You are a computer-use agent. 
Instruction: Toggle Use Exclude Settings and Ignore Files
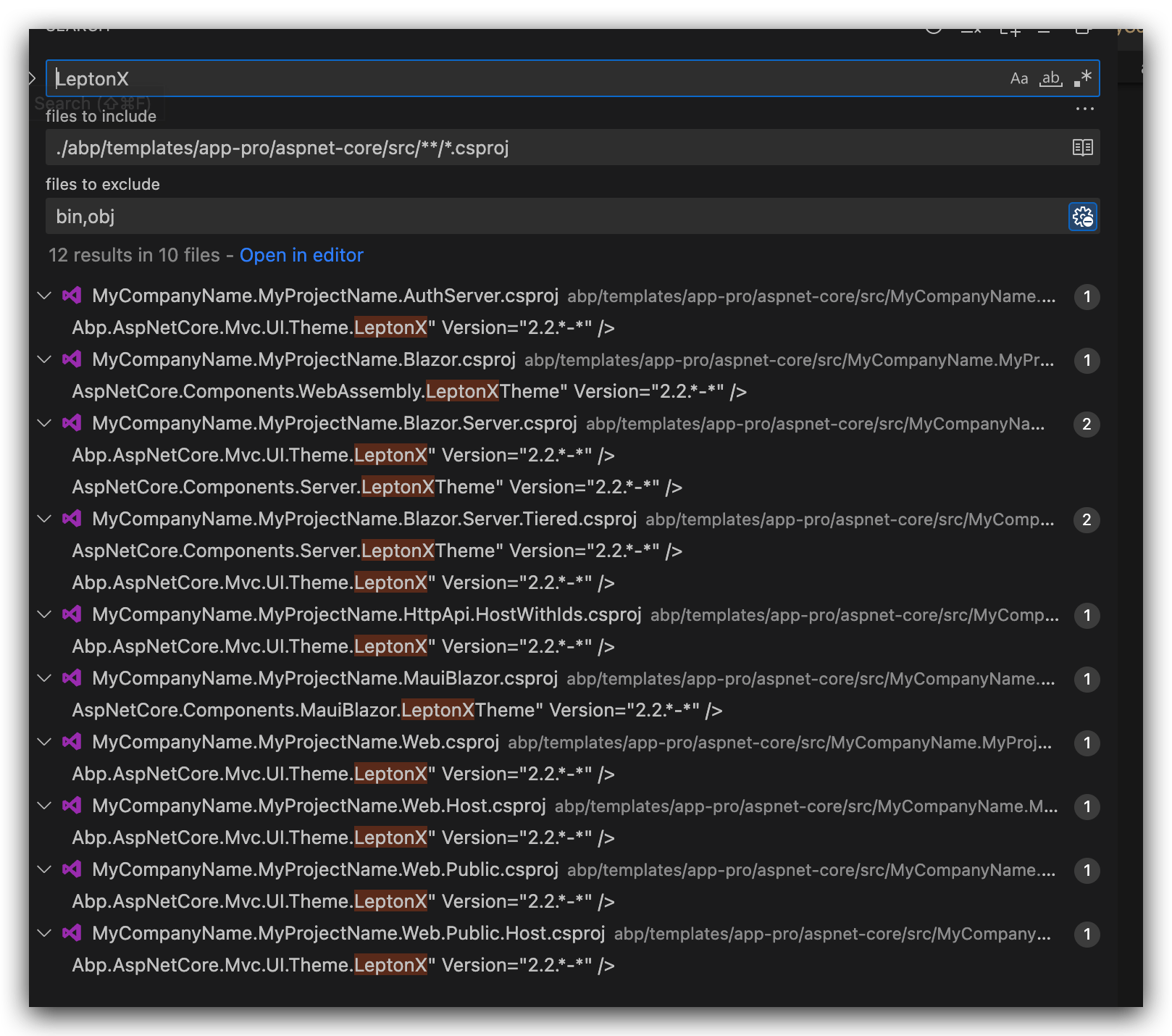pyautogui.click(x=1083, y=217)
